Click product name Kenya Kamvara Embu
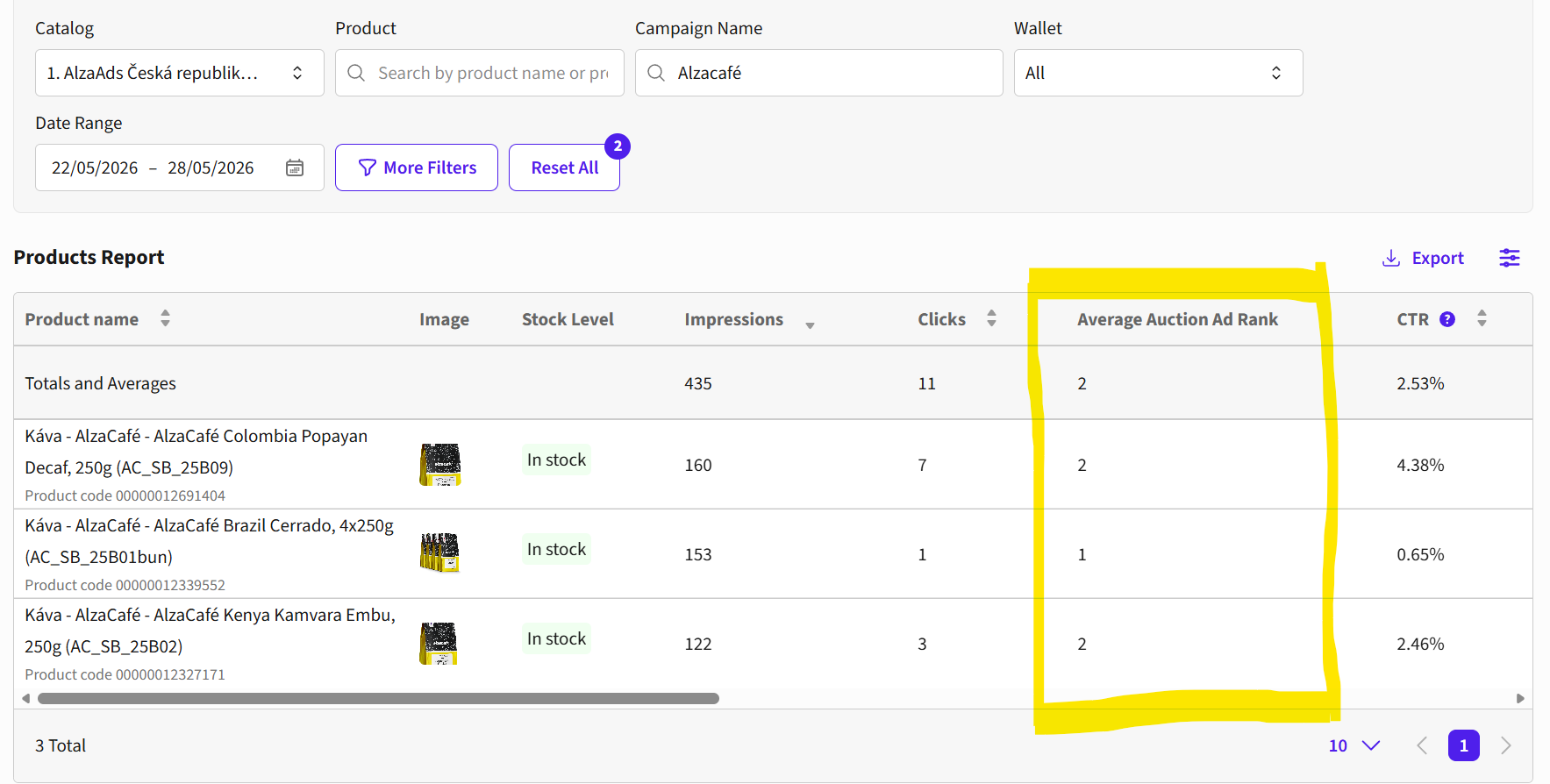 pos(211,631)
